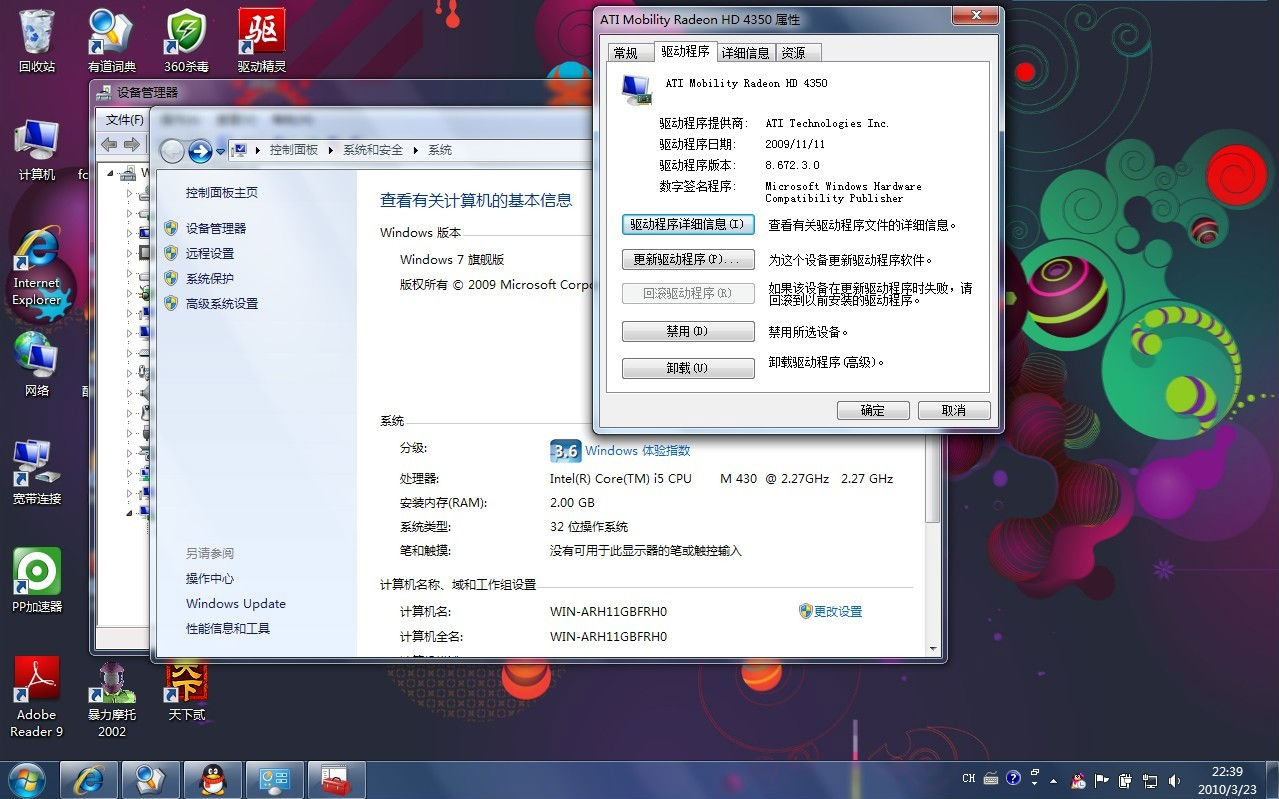Open the network tray icon
Viewport: 1279px width, 799px height.
[x=1150, y=779]
